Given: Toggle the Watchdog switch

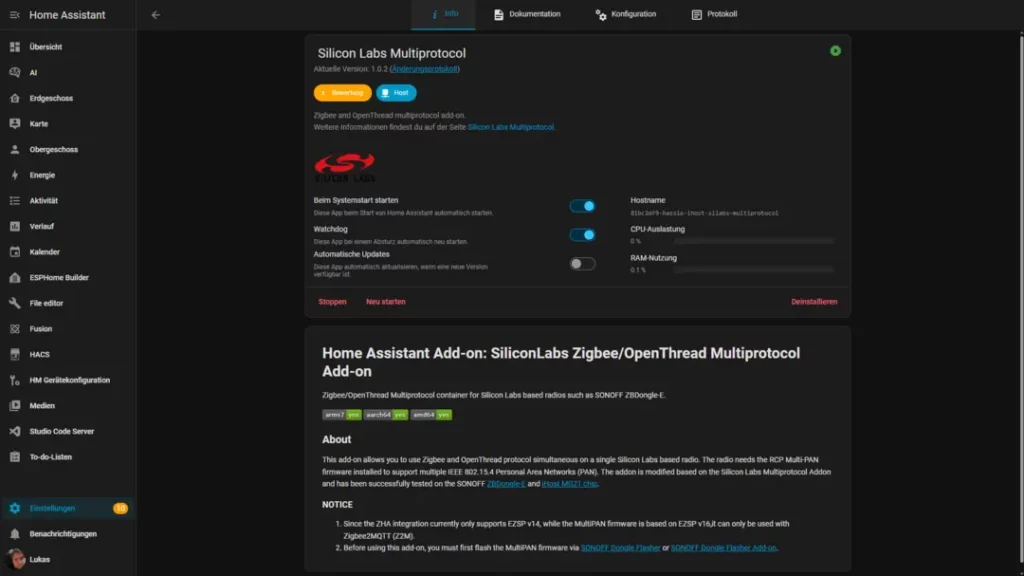Looking at the screenshot, I should 582,234.
